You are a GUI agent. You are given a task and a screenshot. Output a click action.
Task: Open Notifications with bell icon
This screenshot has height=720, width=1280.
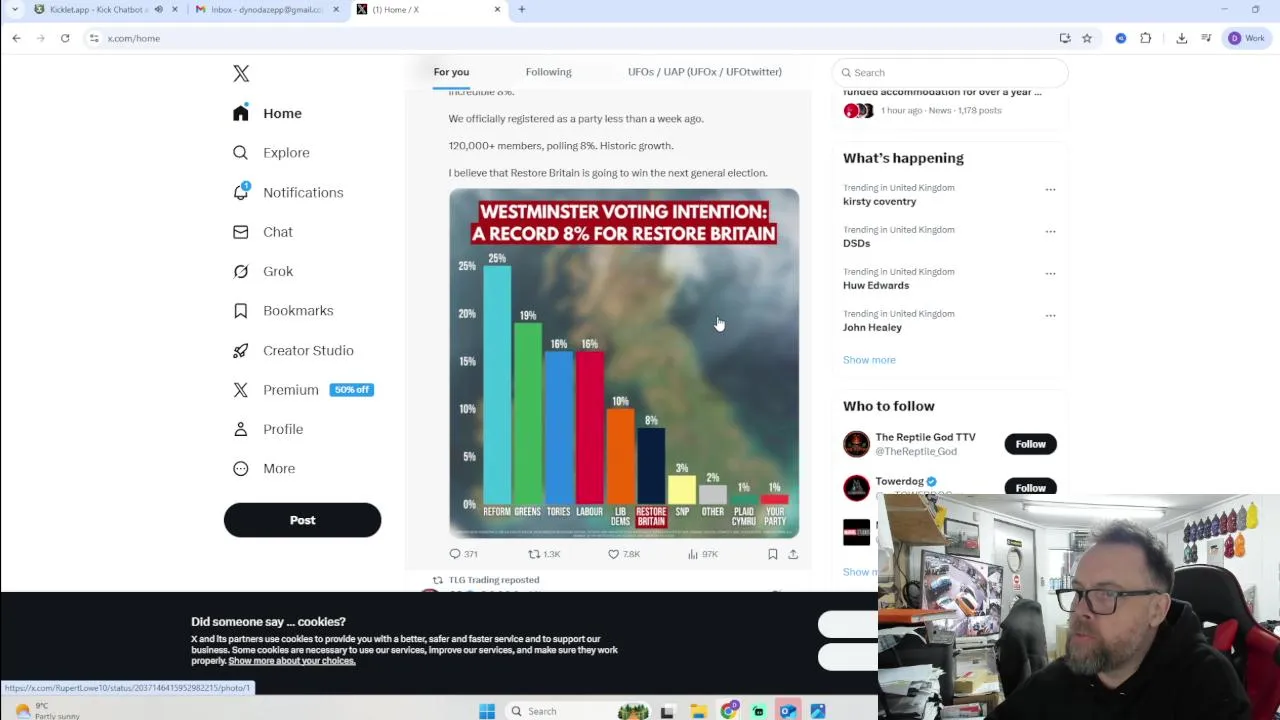[288, 192]
